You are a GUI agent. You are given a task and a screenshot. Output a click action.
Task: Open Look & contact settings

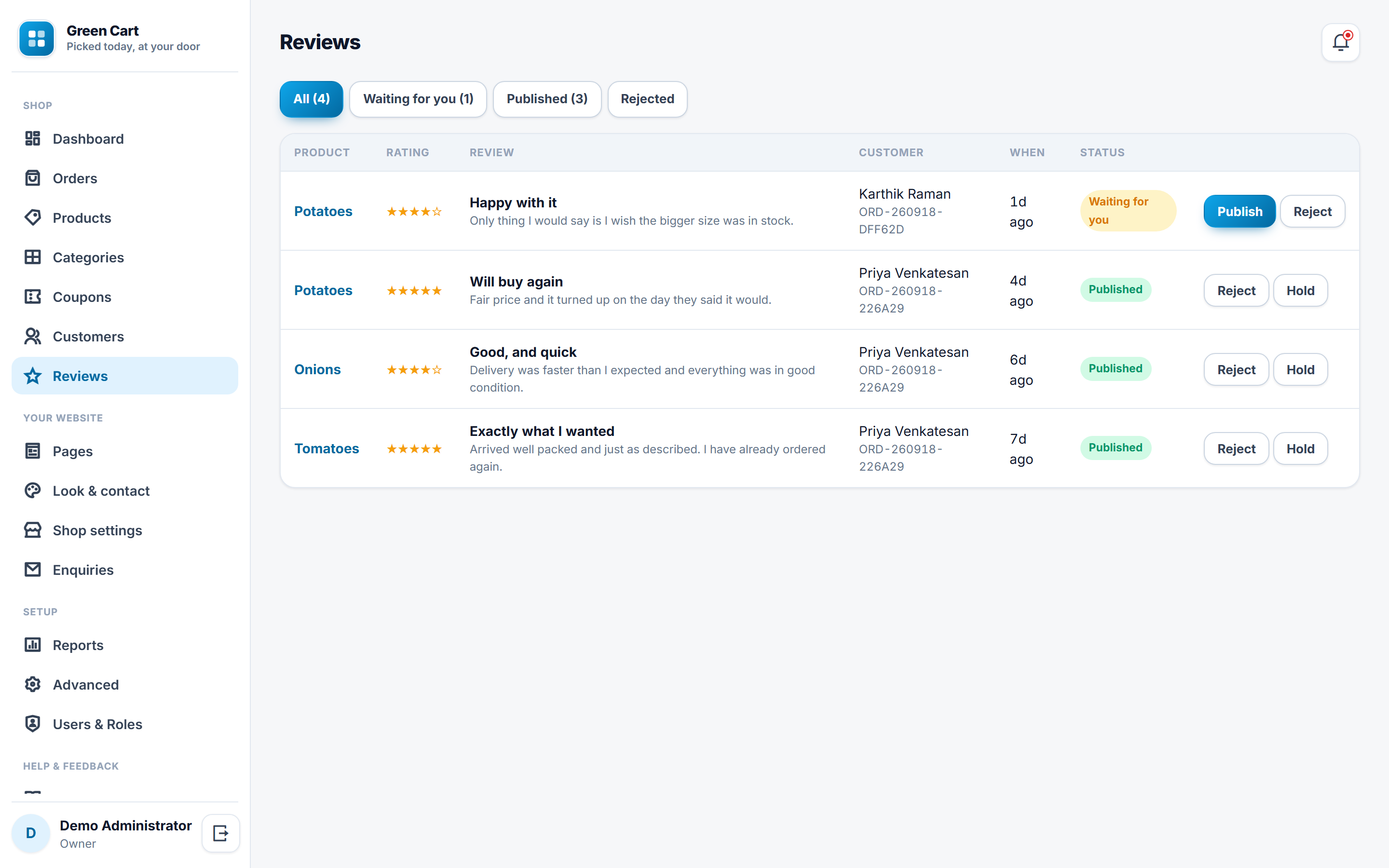pyautogui.click(x=124, y=491)
